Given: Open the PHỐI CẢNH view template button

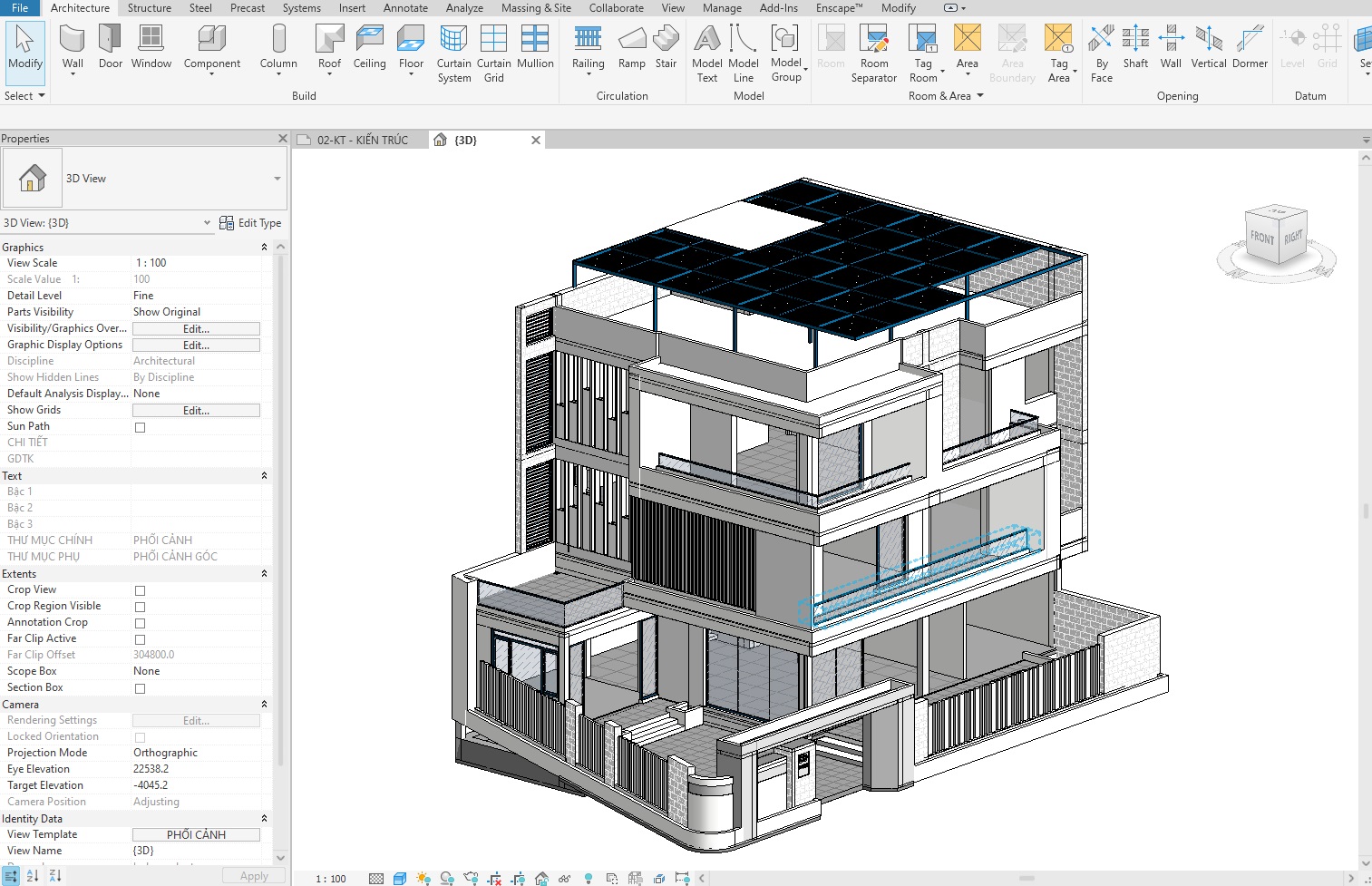Looking at the screenshot, I should [x=196, y=835].
